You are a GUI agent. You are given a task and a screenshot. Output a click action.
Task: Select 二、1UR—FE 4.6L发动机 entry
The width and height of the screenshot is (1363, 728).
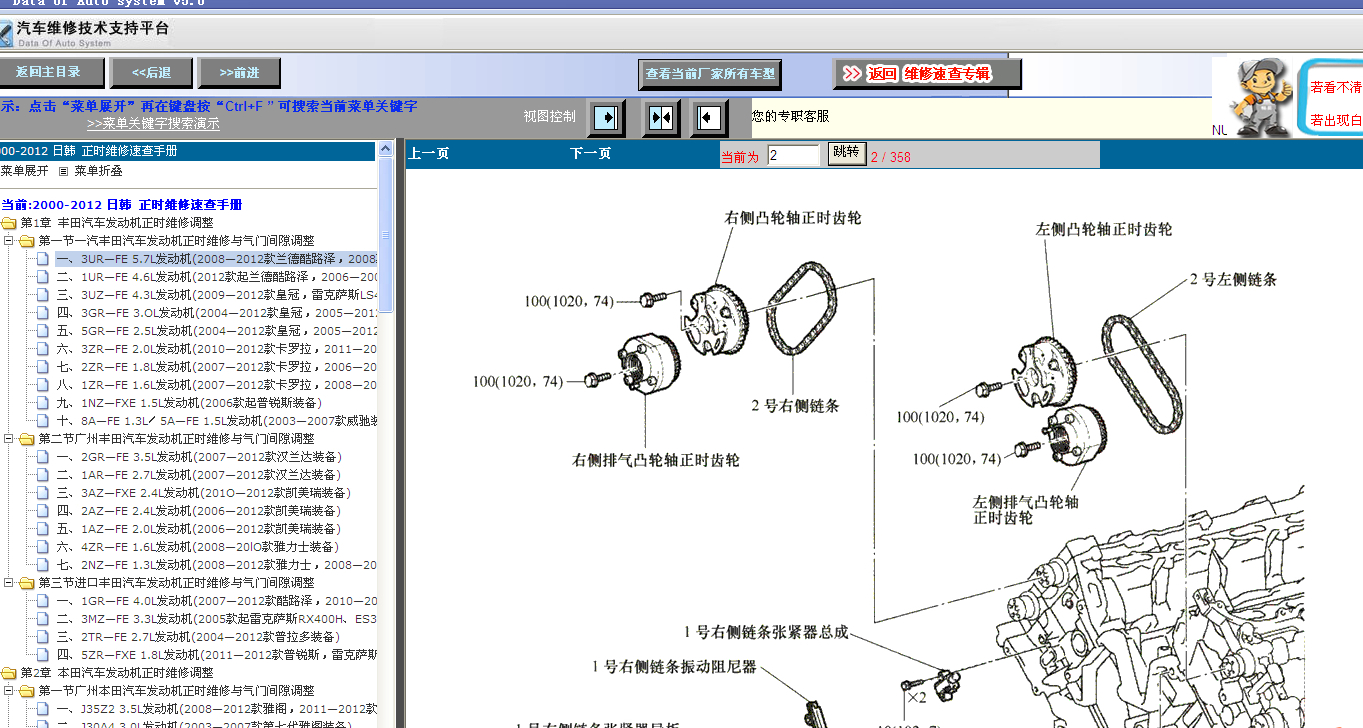pyautogui.click(x=216, y=277)
